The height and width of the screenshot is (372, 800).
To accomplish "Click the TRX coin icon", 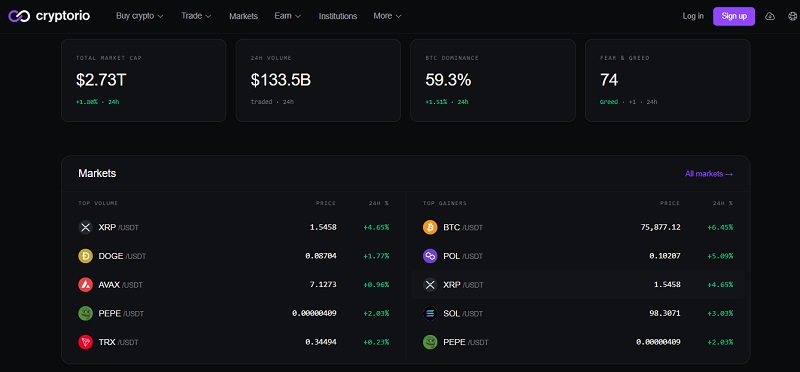I will coord(85,342).
